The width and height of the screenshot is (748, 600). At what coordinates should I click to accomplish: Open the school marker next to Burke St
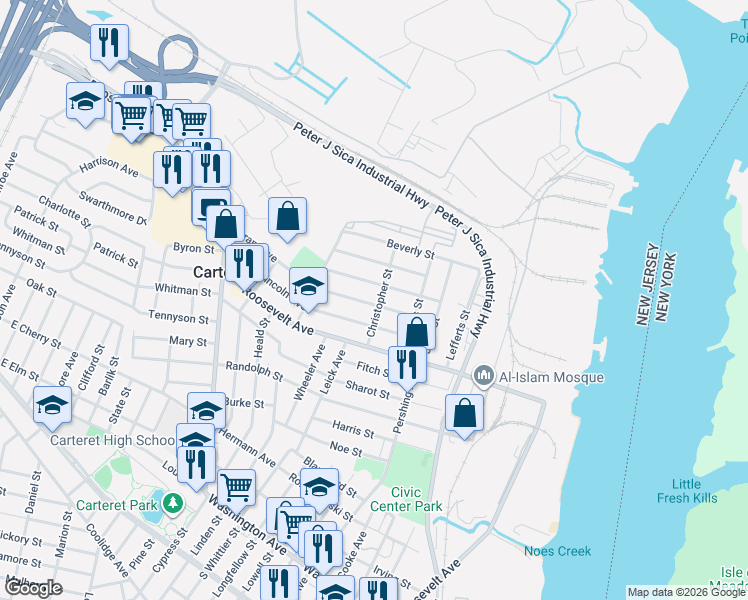tap(206, 410)
